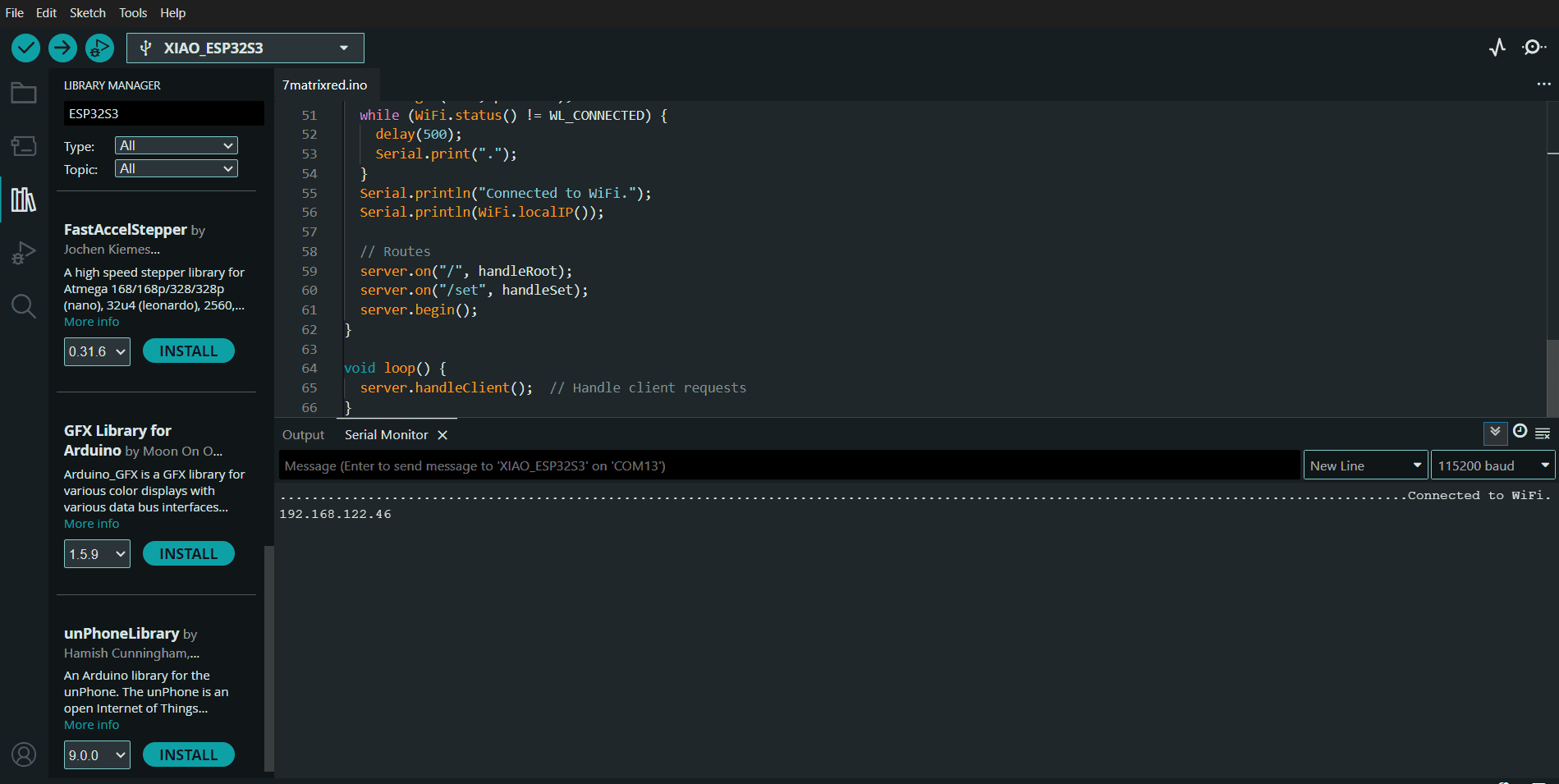Open the Boards Manager sidebar icon

(x=24, y=146)
